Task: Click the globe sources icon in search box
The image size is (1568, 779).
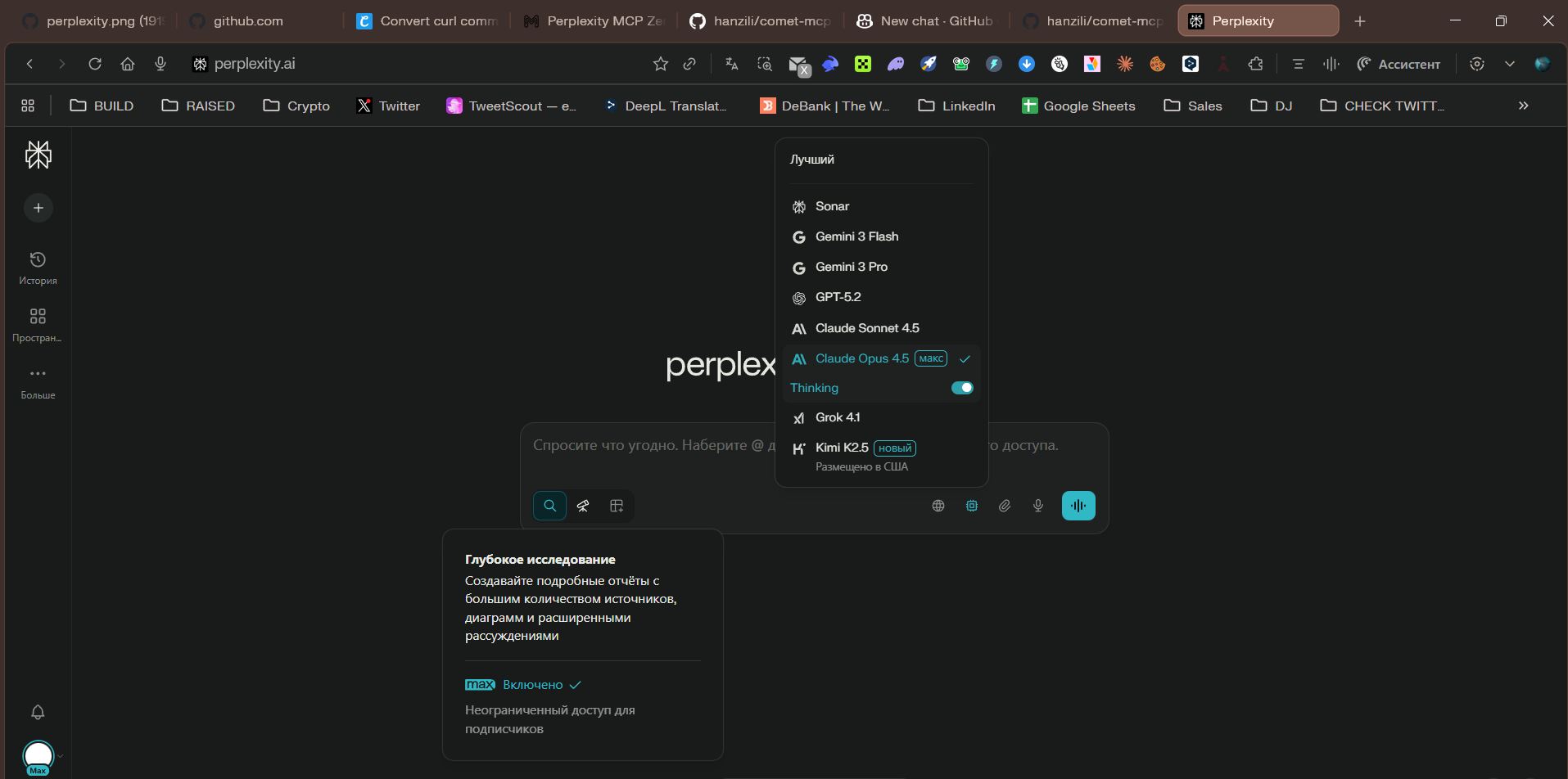Action: click(x=938, y=506)
